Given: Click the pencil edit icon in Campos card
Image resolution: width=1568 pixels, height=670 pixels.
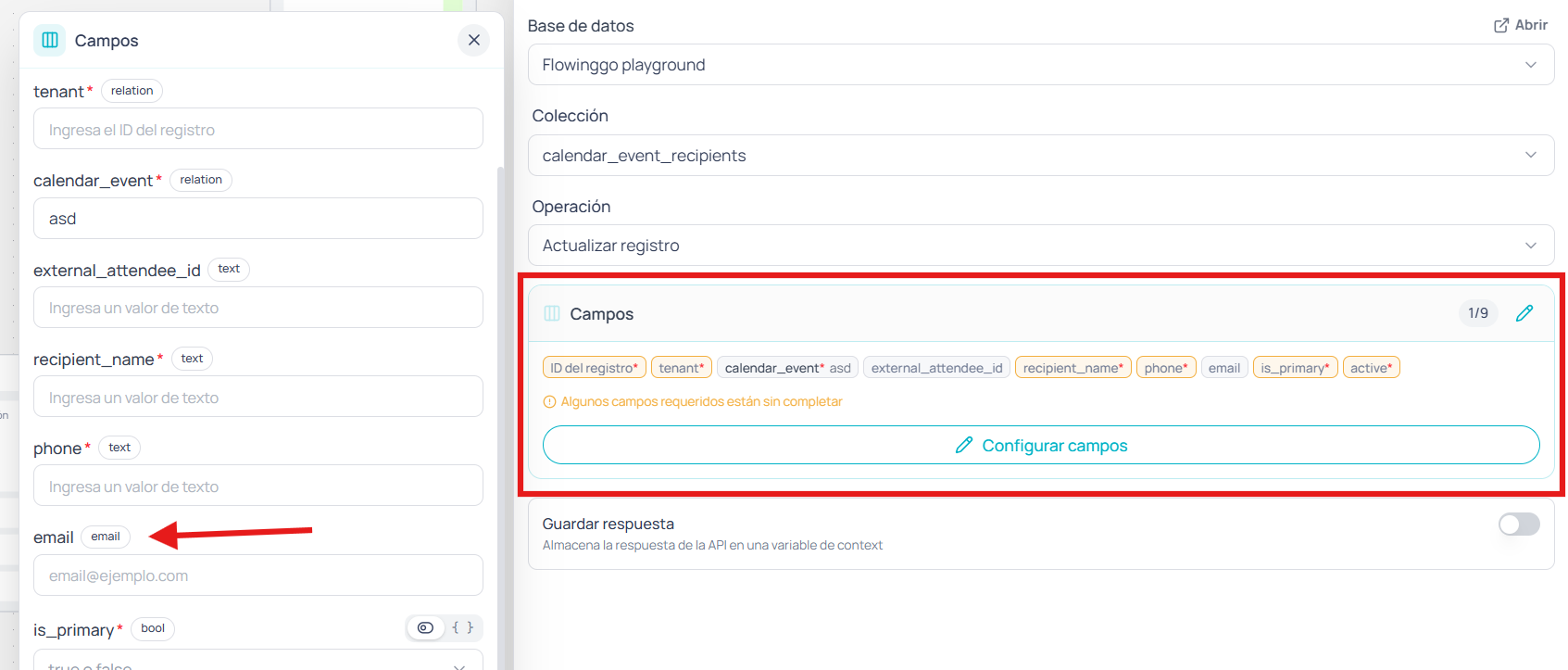Looking at the screenshot, I should coord(1524,313).
